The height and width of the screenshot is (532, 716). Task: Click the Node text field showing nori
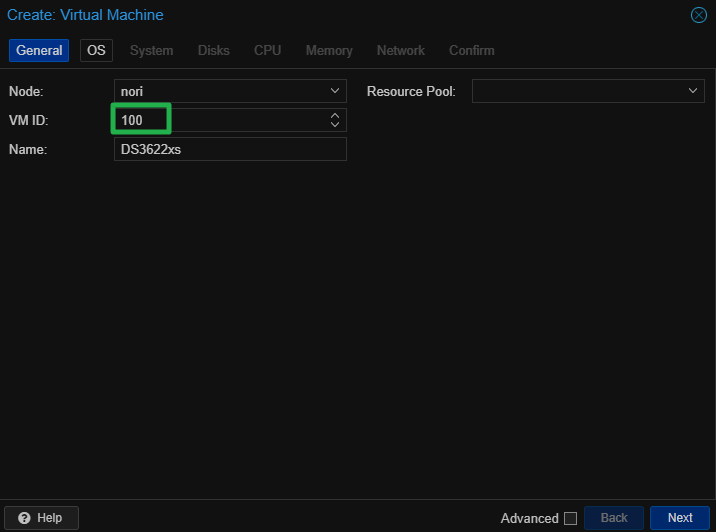(x=218, y=91)
